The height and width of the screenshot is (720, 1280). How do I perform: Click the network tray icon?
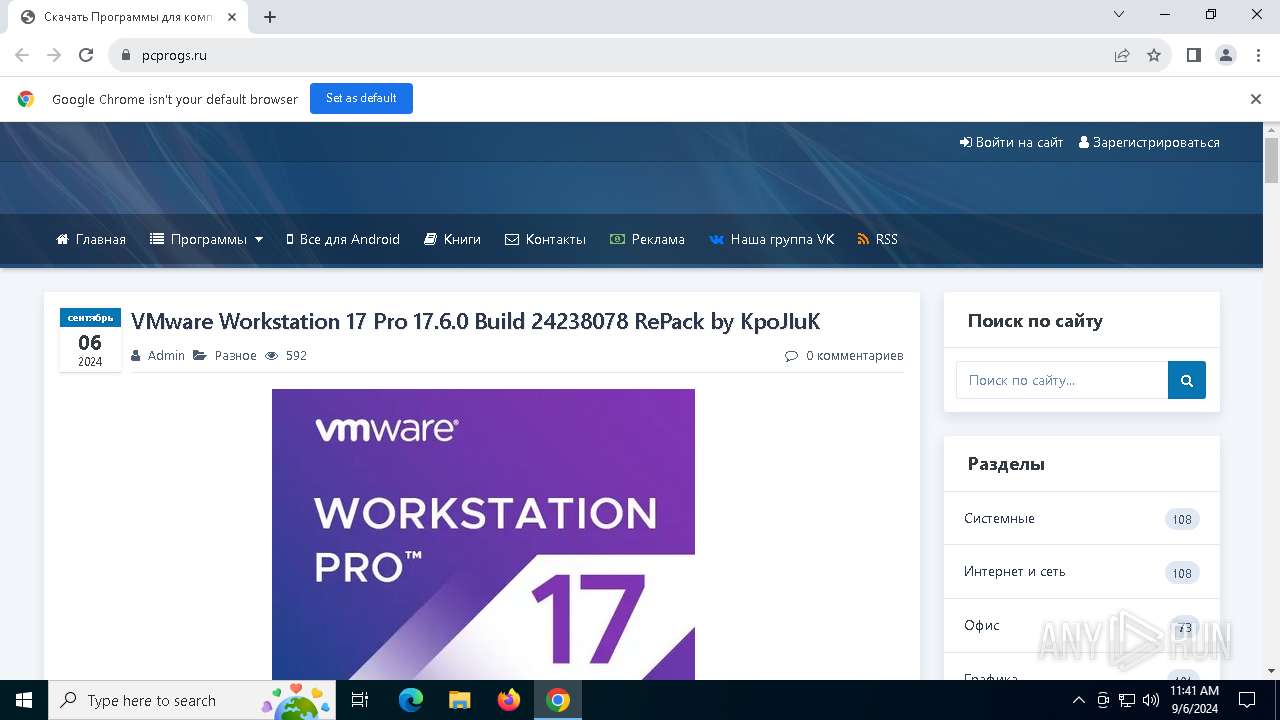click(1127, 700)
